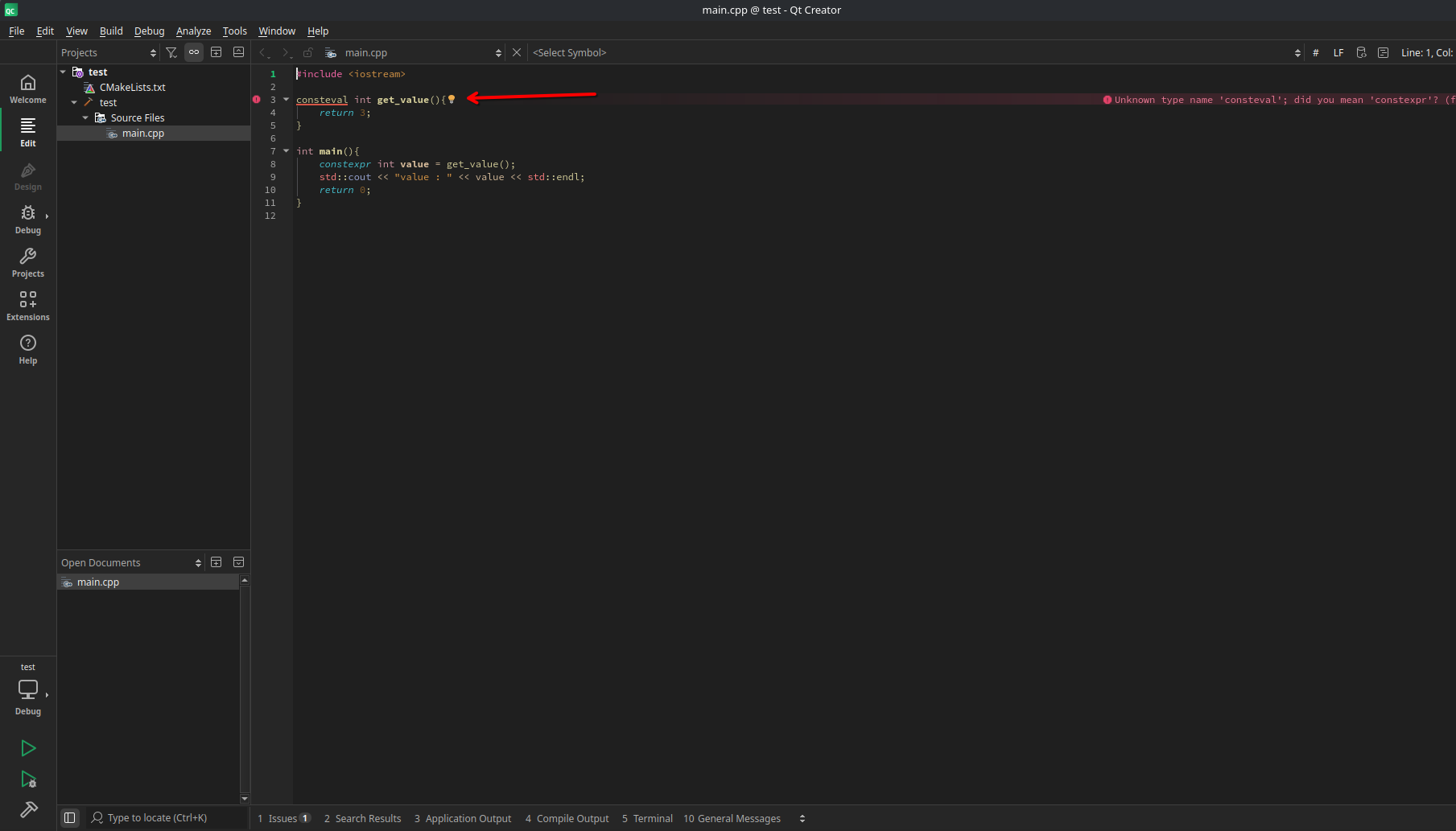Toggle the file write-permission lock icon

tap(307, 52)
